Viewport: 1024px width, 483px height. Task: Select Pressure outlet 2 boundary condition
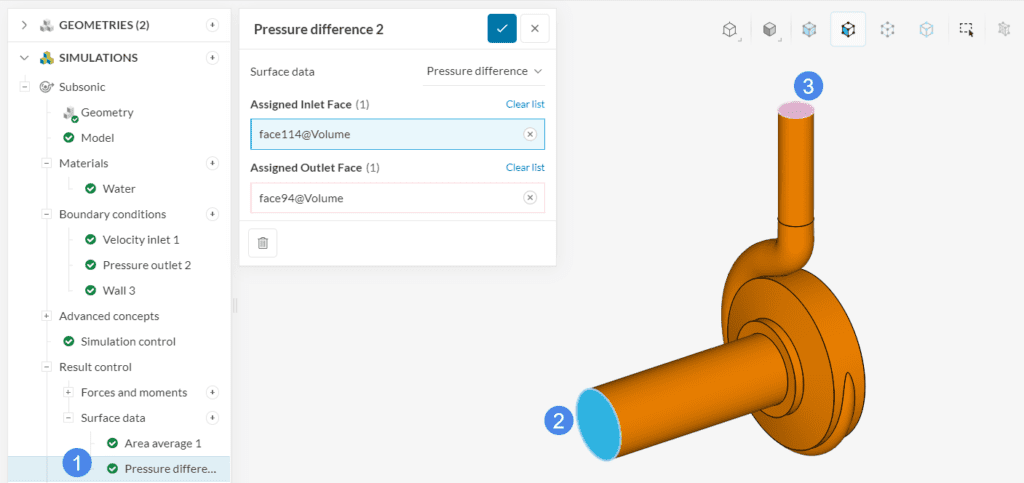(147, 265)
